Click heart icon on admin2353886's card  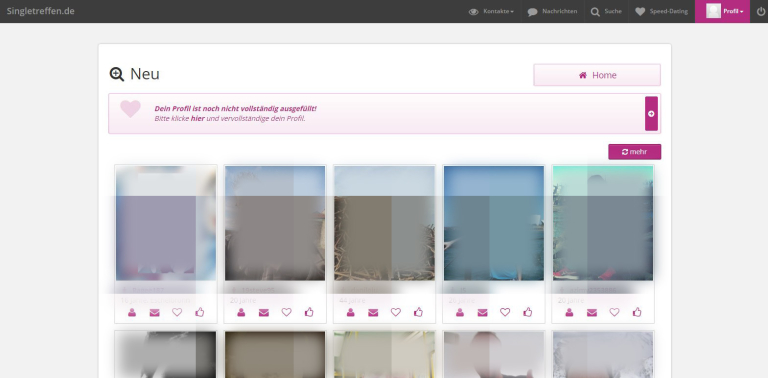614,312
